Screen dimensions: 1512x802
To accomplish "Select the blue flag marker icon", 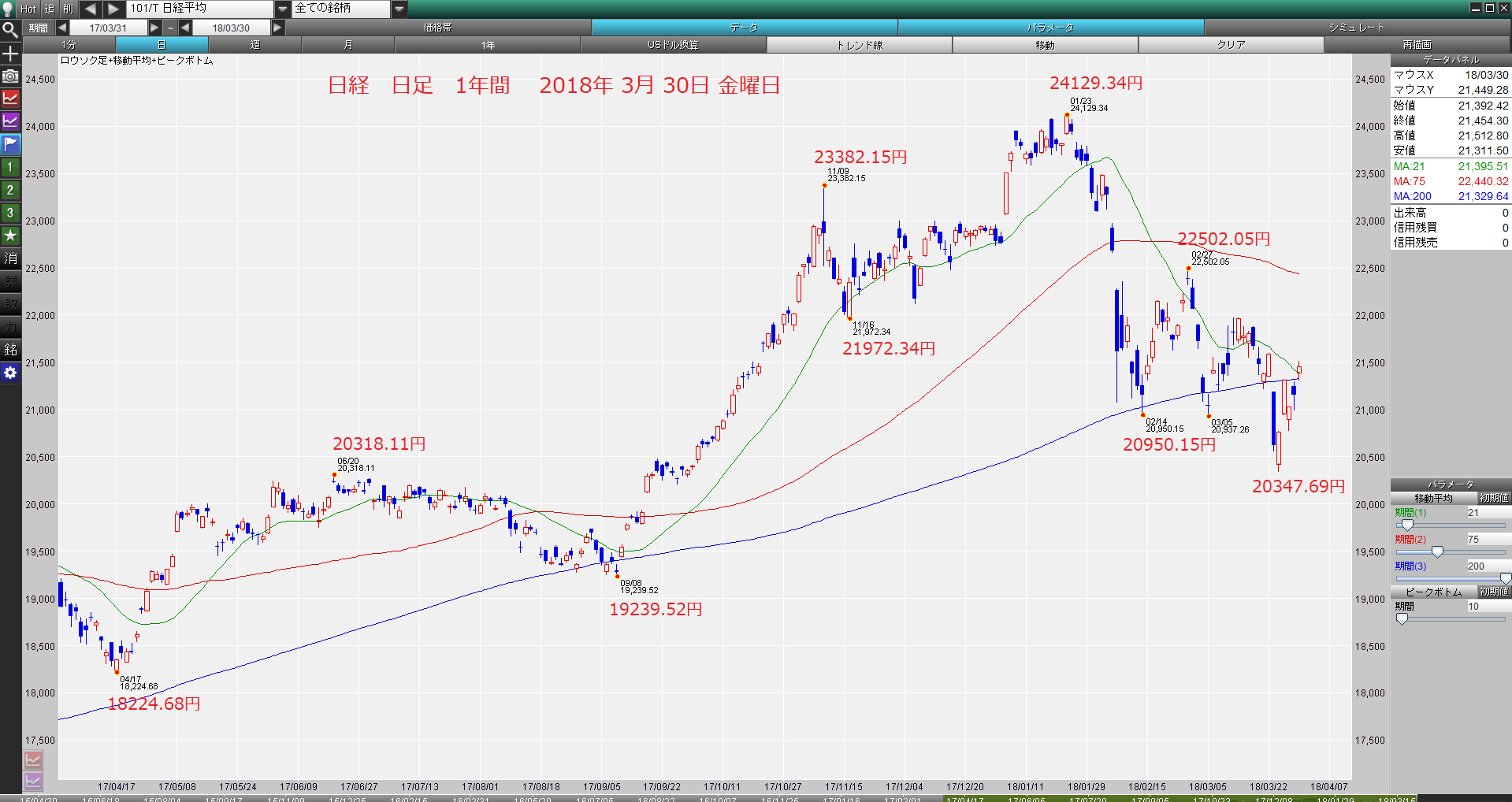I will (10, 144).
